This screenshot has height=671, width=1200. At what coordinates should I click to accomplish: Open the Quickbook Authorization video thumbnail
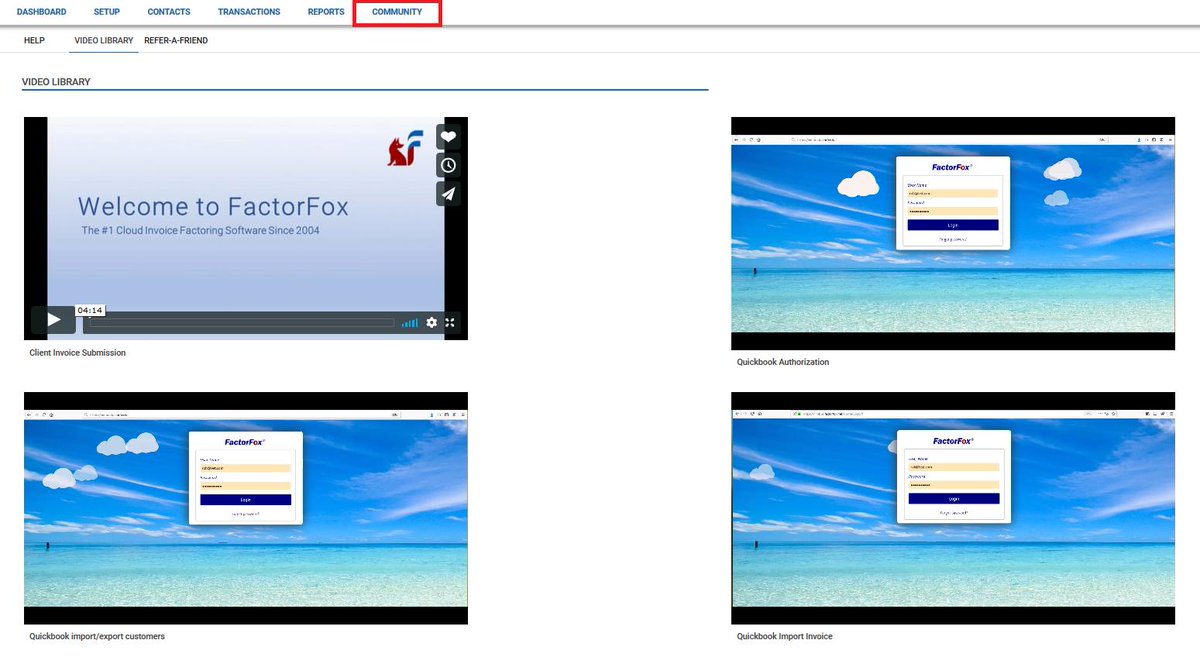click(x=953, y=233)
